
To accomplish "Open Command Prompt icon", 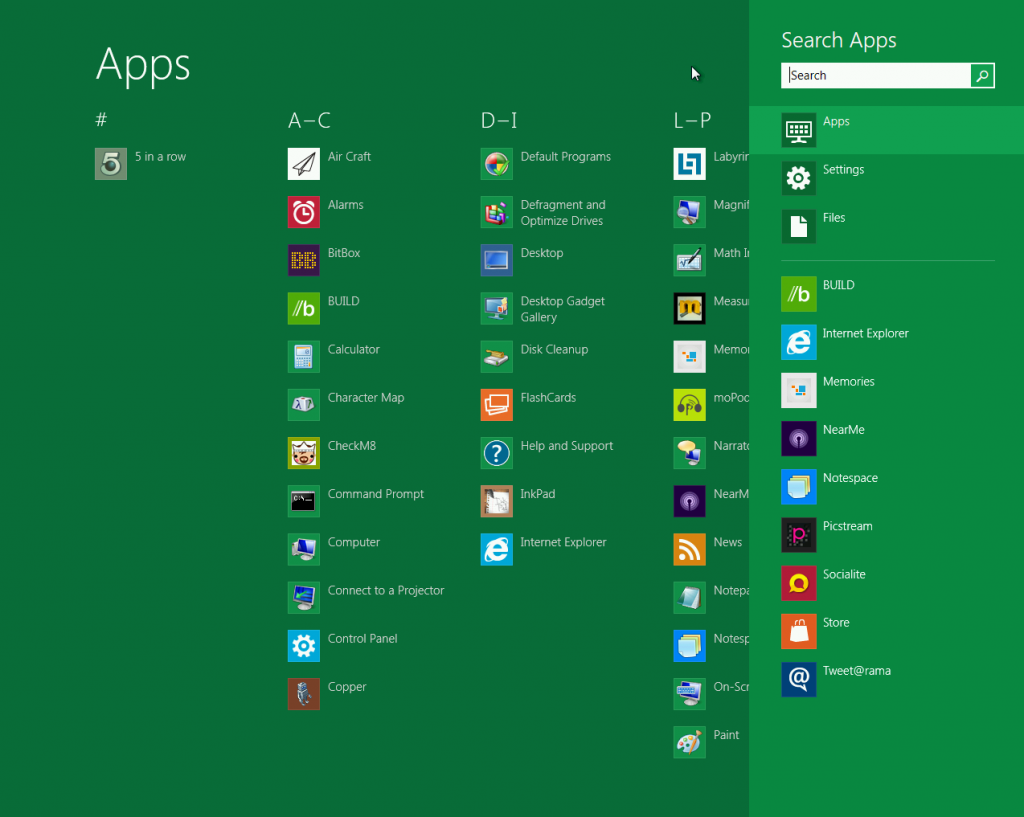I will (x=304, y=501).
